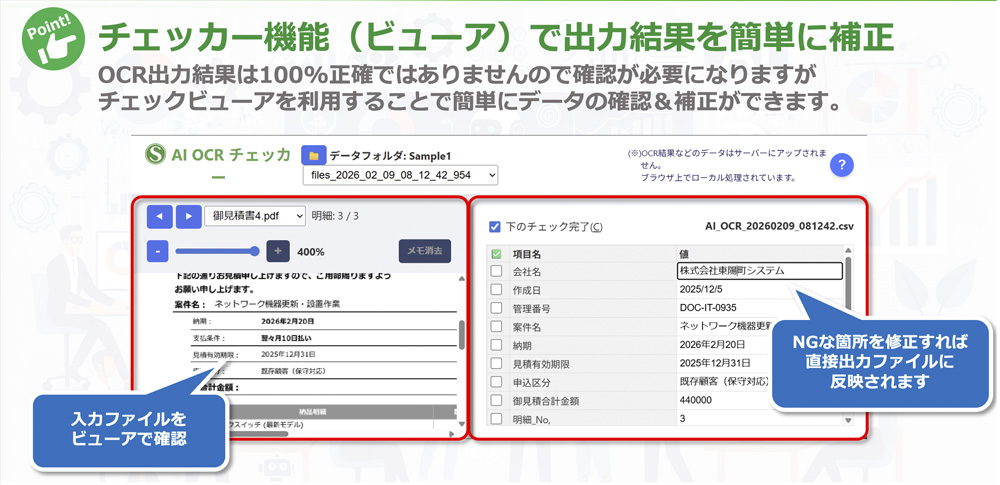The image size is (1000, 485).
Task: Toggle the header select-all checkbox beside 項目名
Action: pyautogui.click(x=496, y=254)
